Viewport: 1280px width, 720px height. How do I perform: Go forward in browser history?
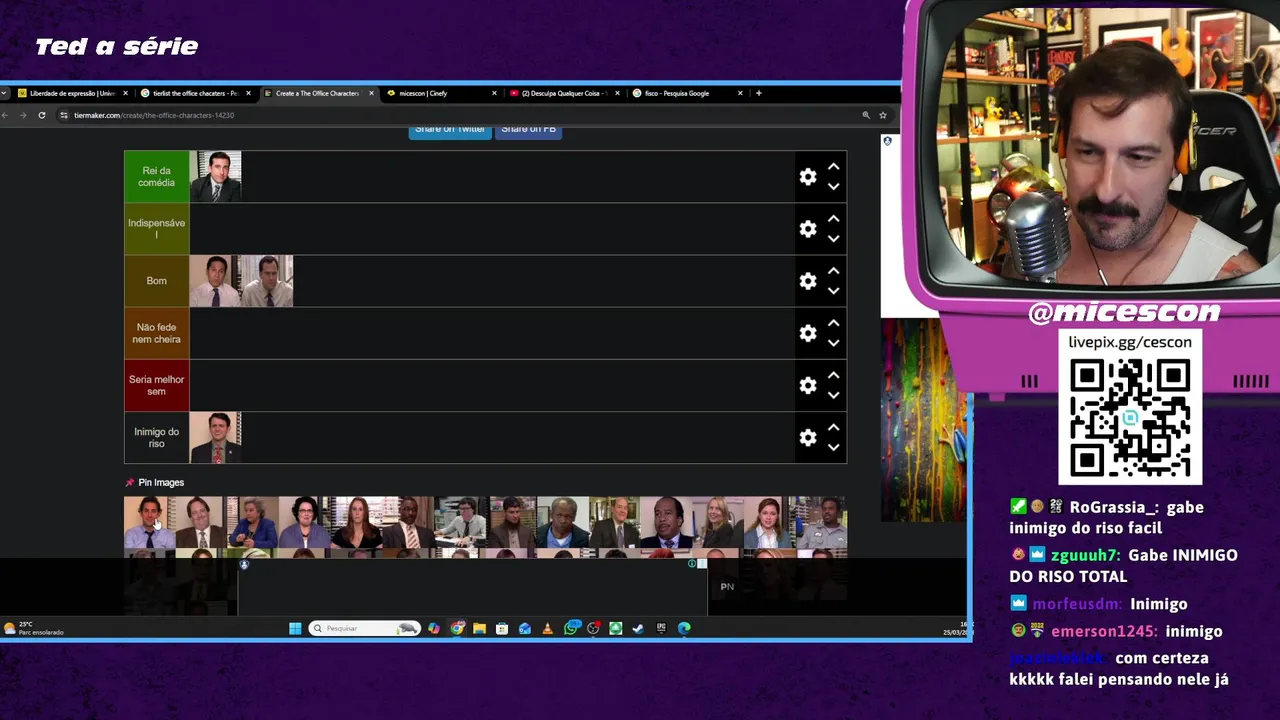(x=22, y=115)
